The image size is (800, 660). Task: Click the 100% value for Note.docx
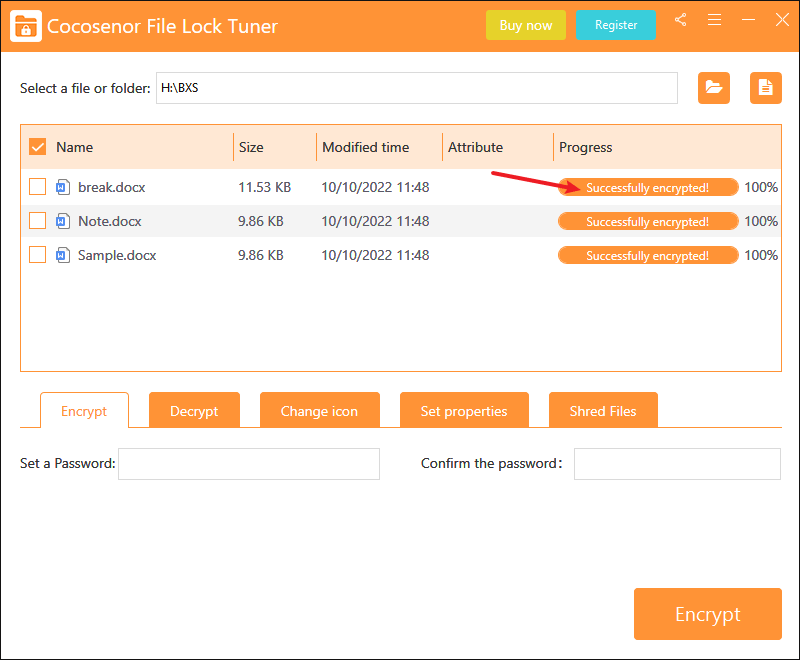(x=761, y=221)
